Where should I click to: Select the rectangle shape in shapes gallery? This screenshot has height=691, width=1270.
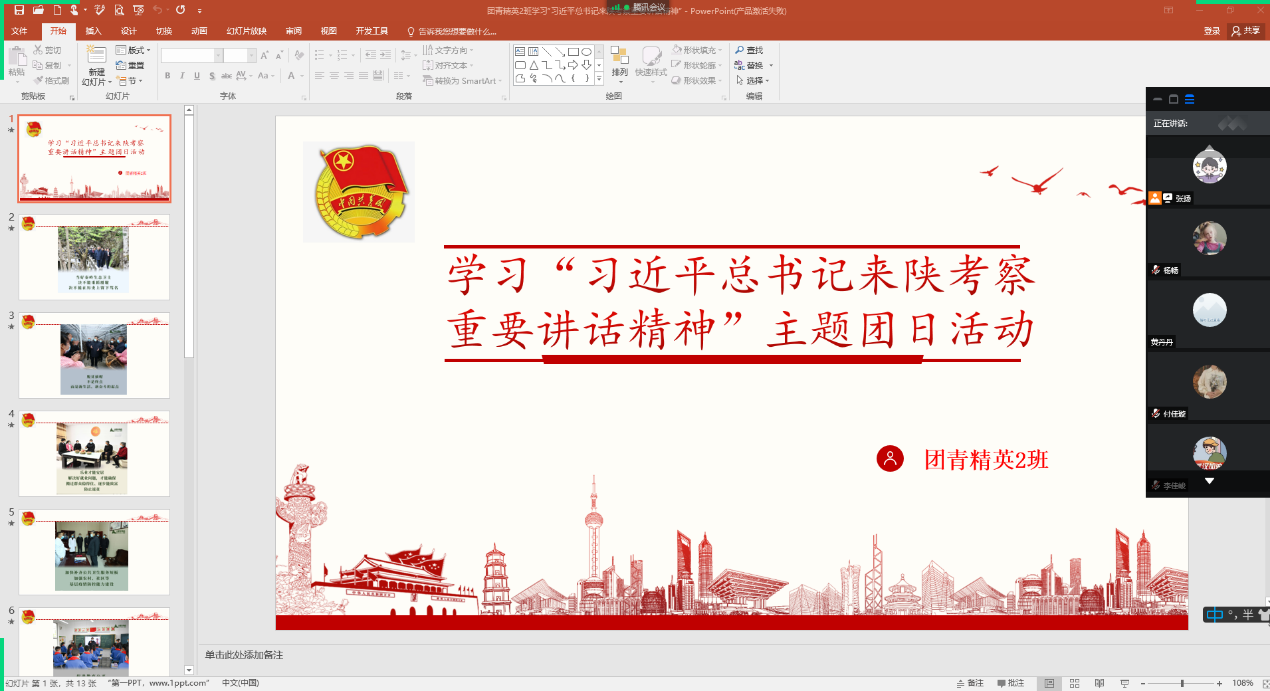574,52
